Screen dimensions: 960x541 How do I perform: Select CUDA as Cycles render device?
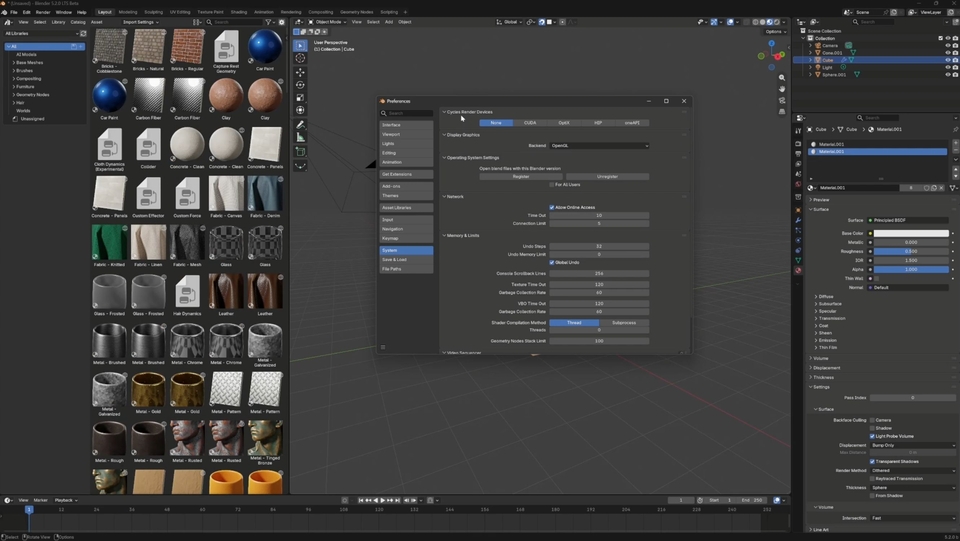pyautogui.click(x=530, y=123)
